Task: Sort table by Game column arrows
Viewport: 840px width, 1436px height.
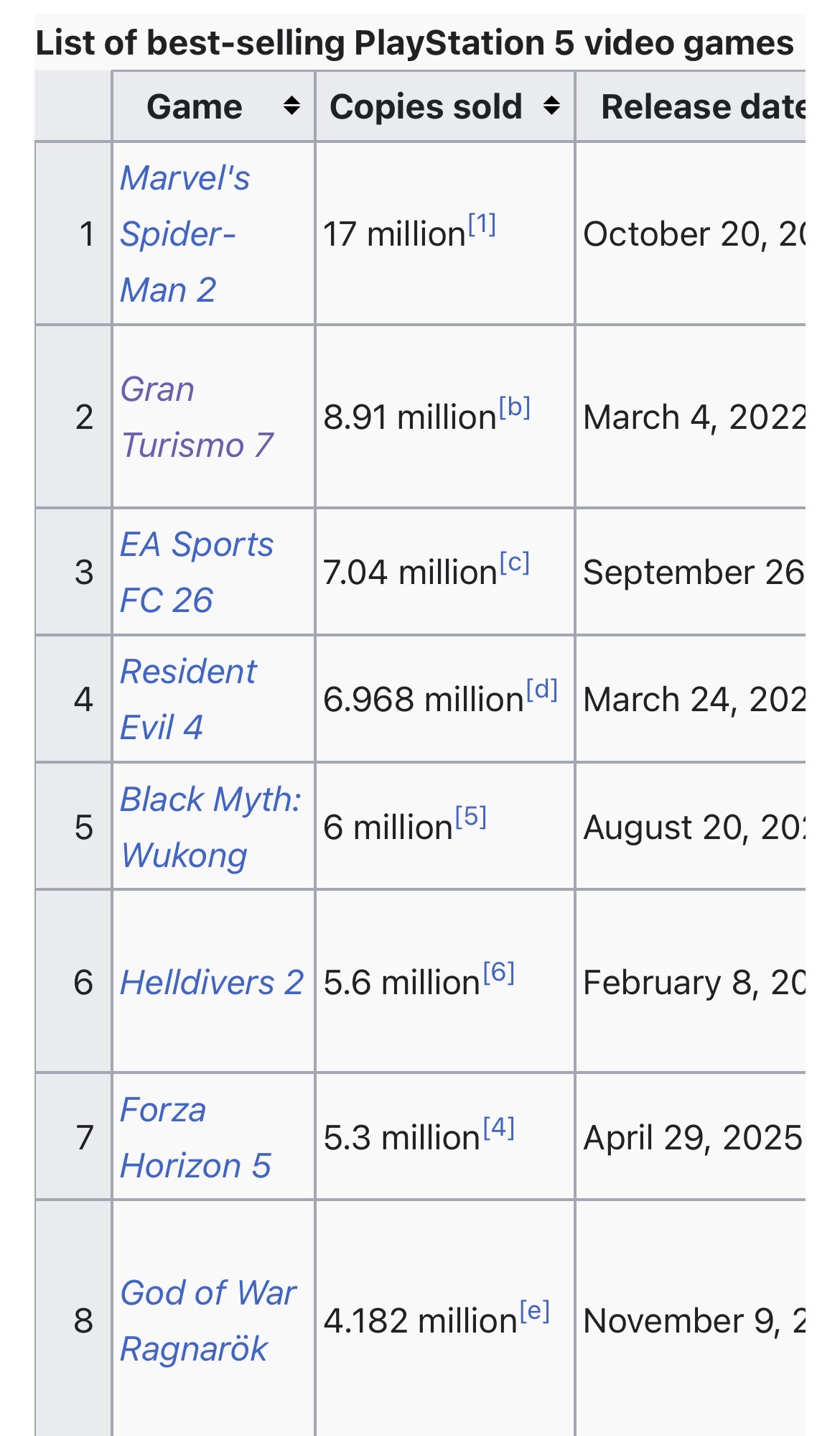Action: click(291, 106)
